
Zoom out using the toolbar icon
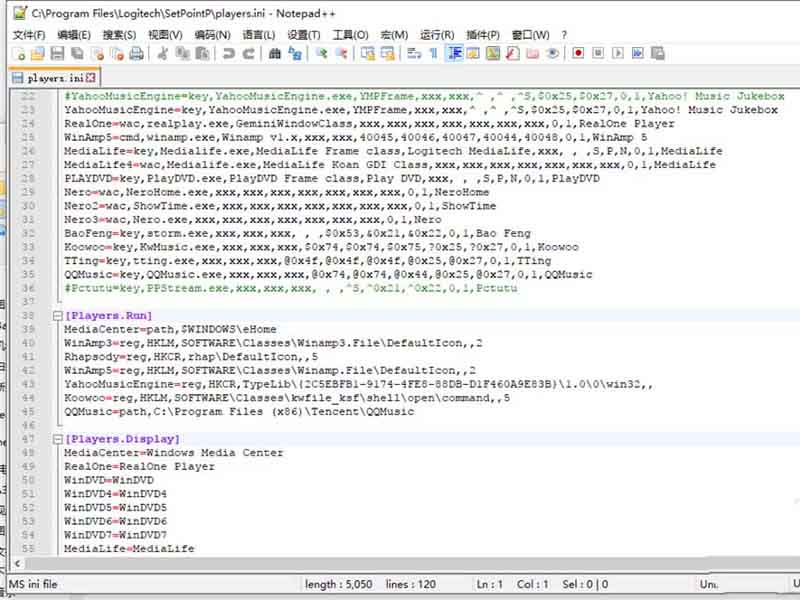pos(341,54)
